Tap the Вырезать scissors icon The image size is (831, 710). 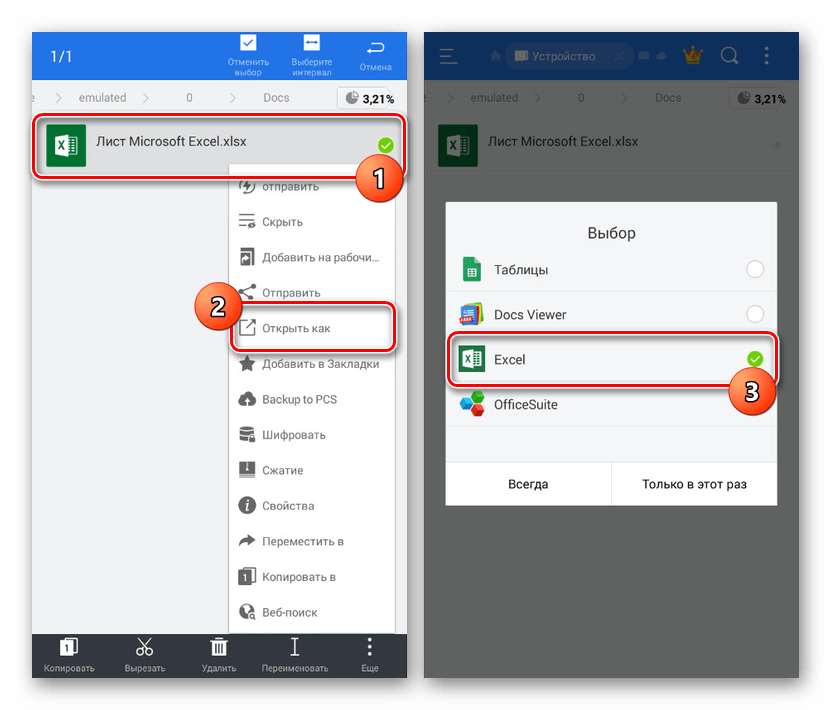point(144,648)
